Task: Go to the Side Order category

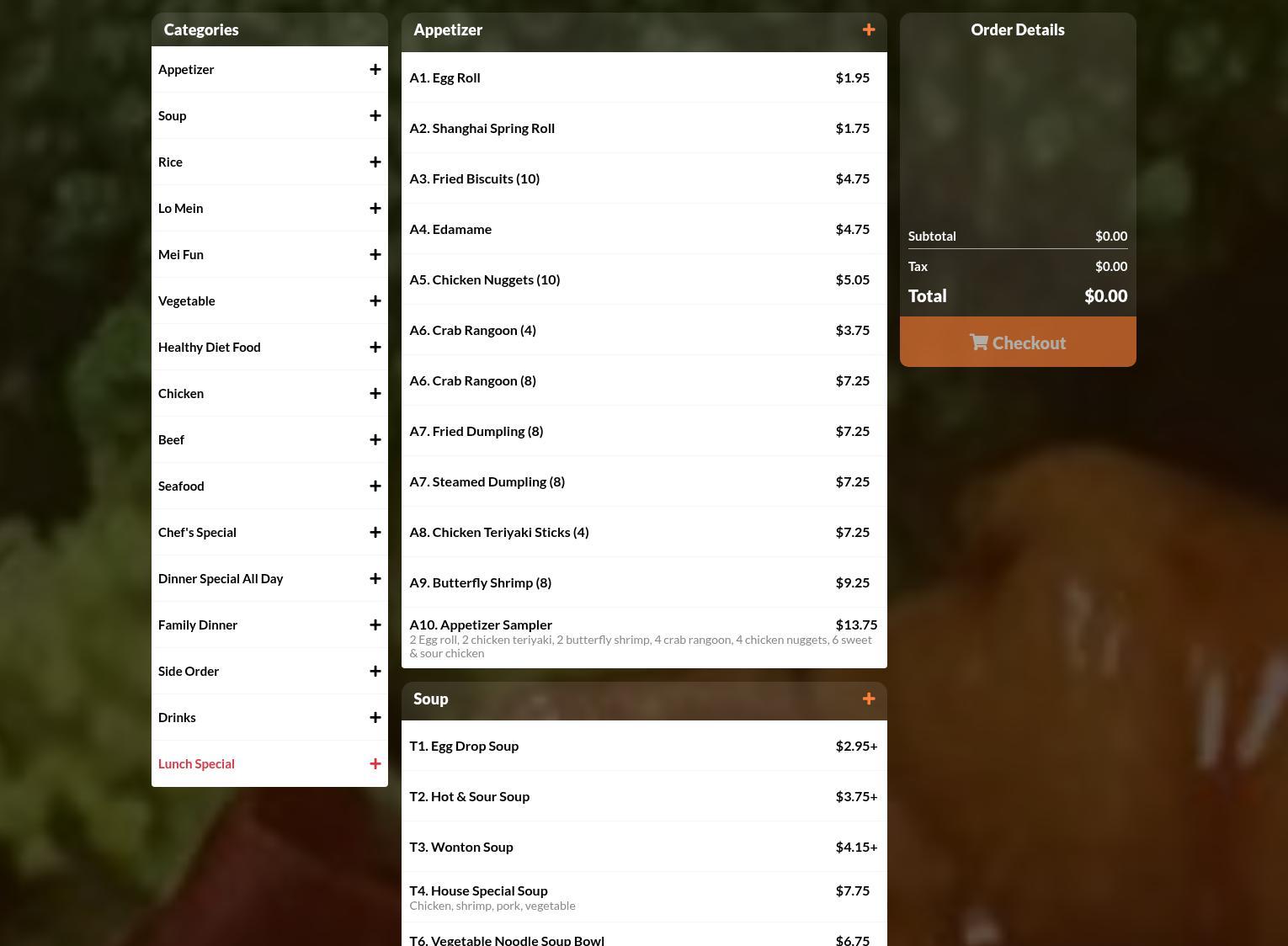Action: [269, 671]
